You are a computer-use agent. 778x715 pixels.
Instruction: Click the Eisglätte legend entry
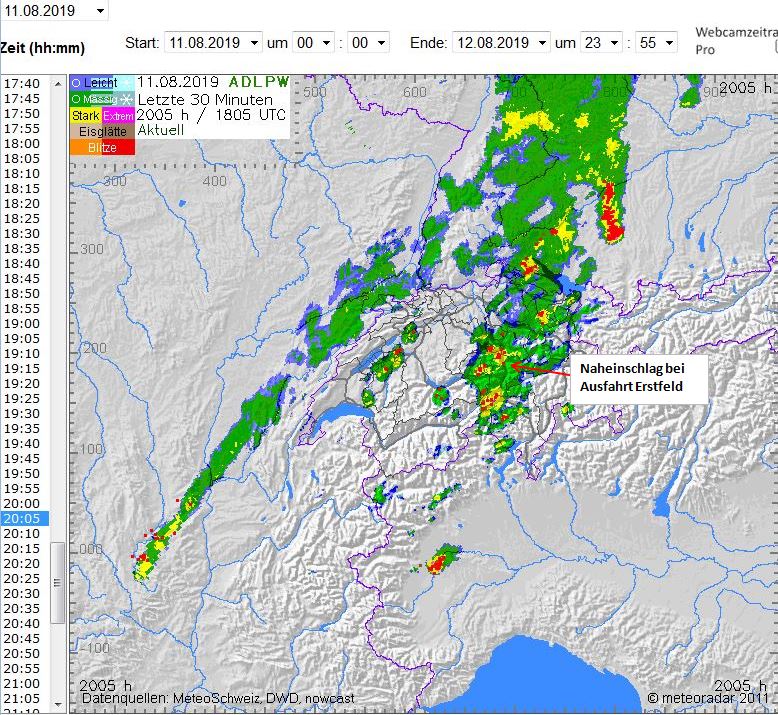click(101, 132)
